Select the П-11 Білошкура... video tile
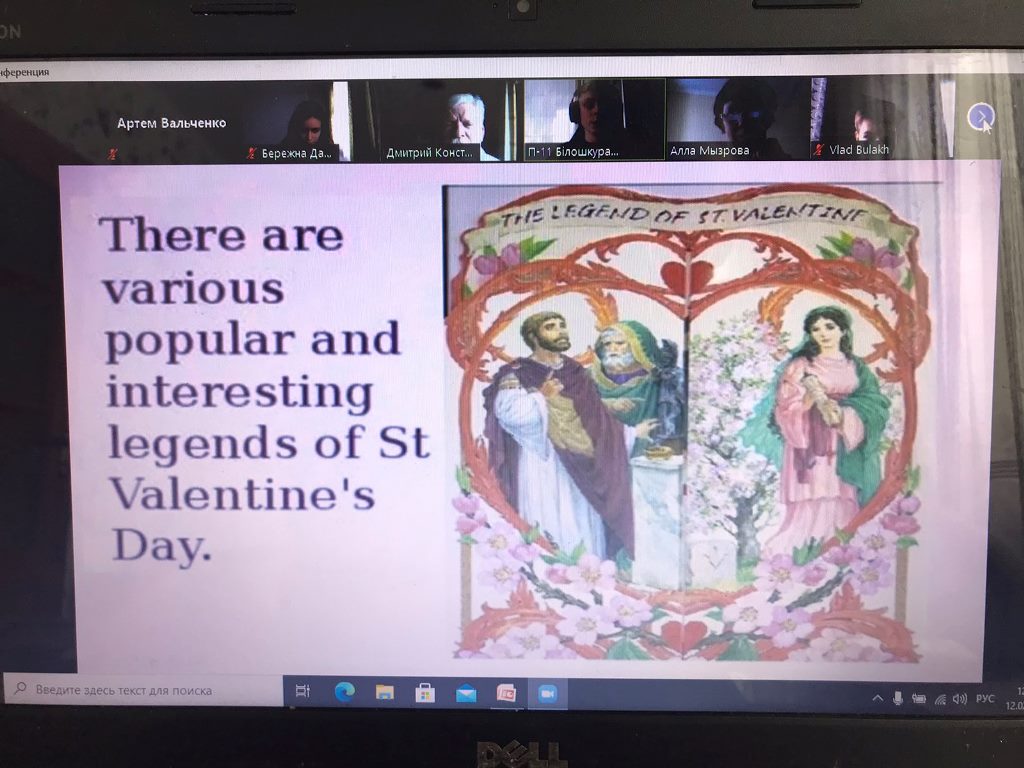 [x=594, y=120]
